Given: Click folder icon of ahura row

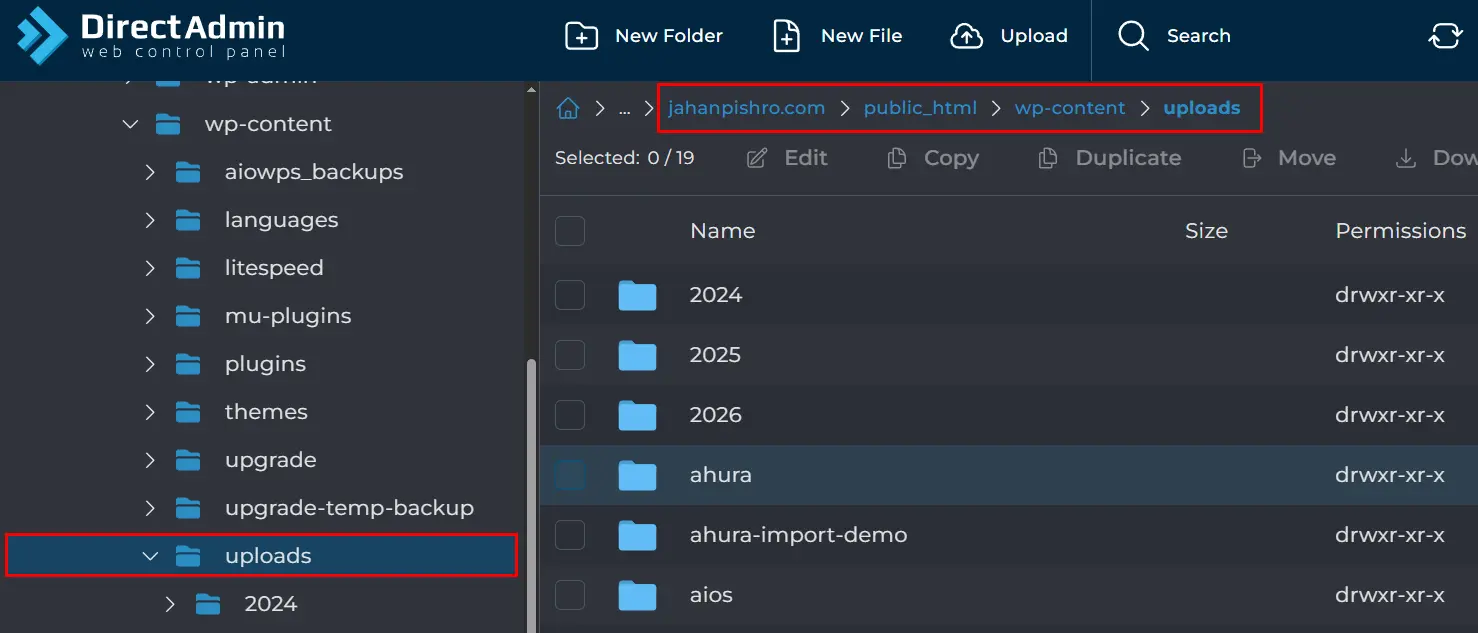Looking at the screenshot, I should 637,475.
